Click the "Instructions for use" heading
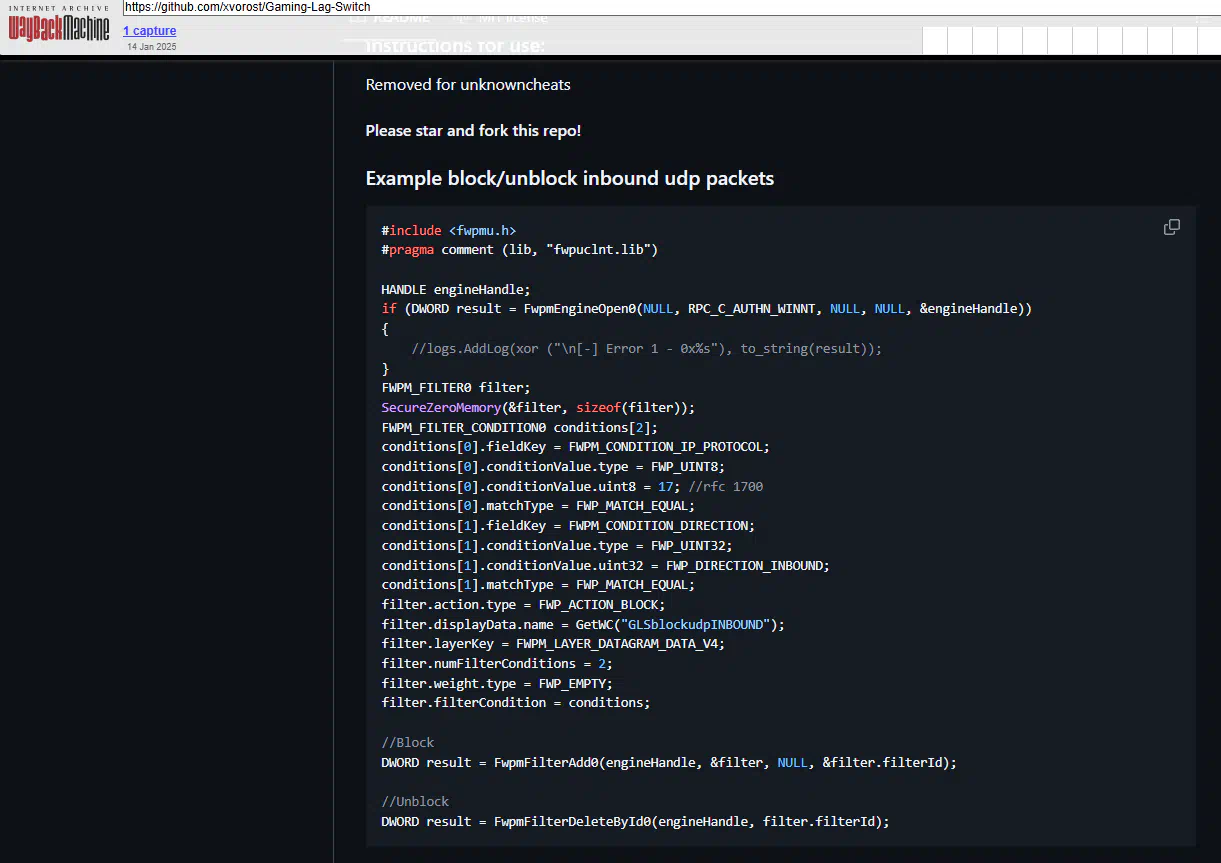1221x863 pixels. point(455,46)
